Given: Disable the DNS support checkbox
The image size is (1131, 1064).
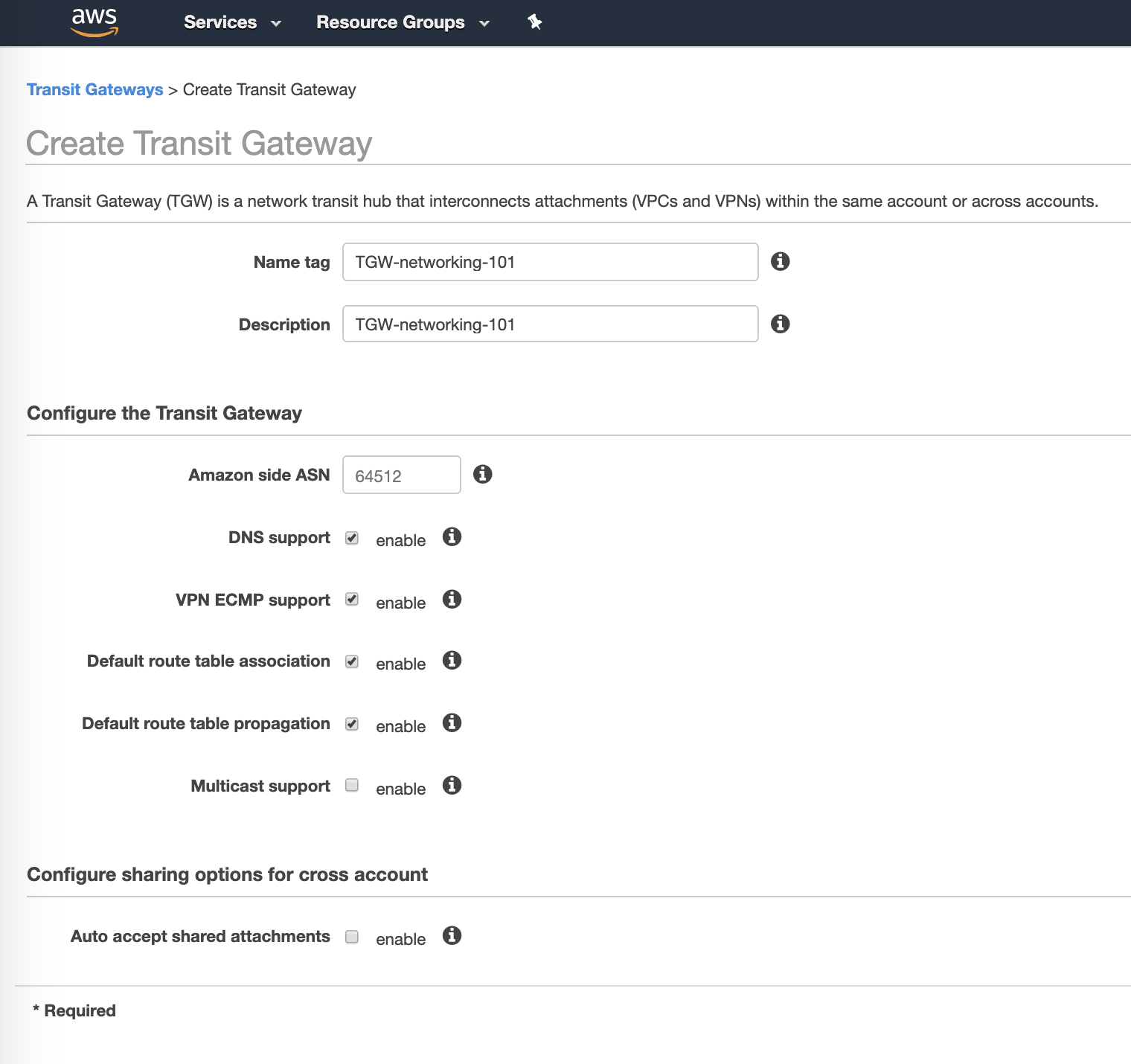Looking at the screenshot, I should point(352,538).
